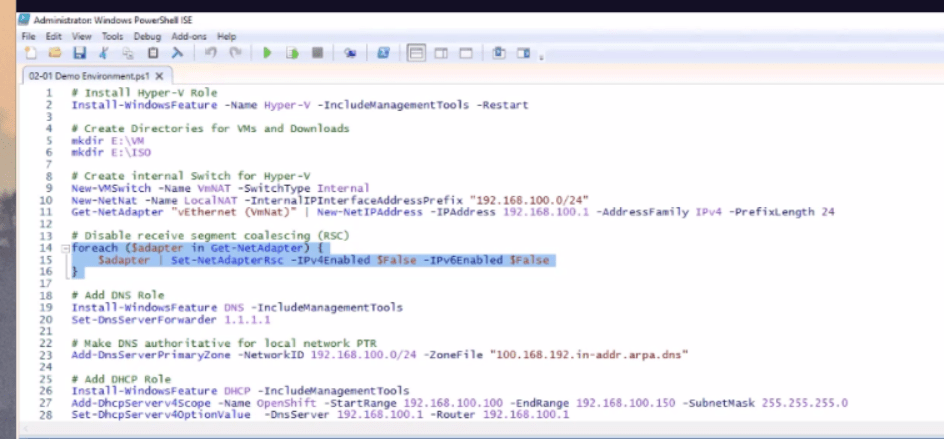Save the script with the floppy icon
The image size is (944, 439).
tap(79, 53)
